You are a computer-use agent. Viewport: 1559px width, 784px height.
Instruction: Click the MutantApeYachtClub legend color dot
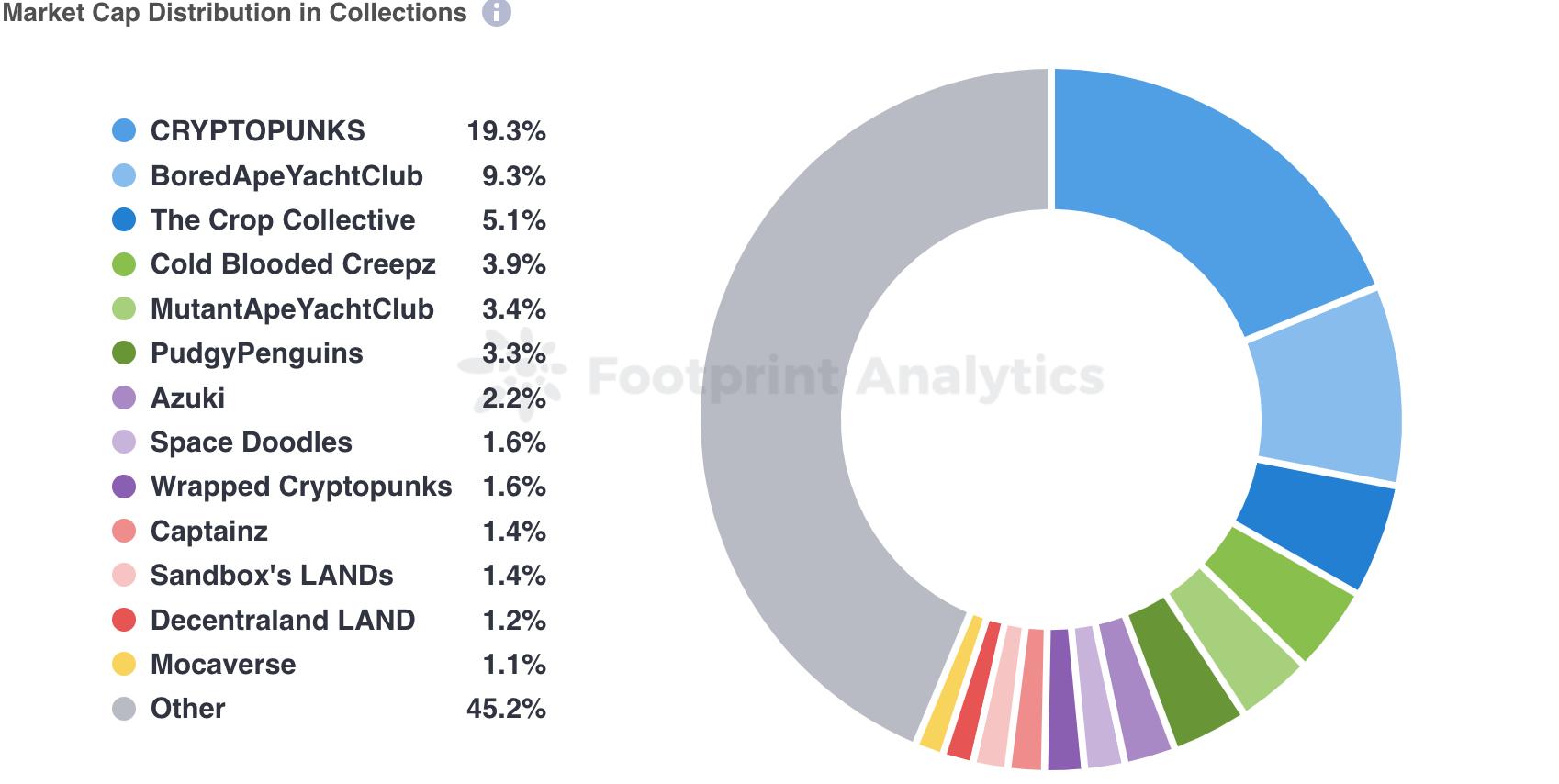[124, 309]
